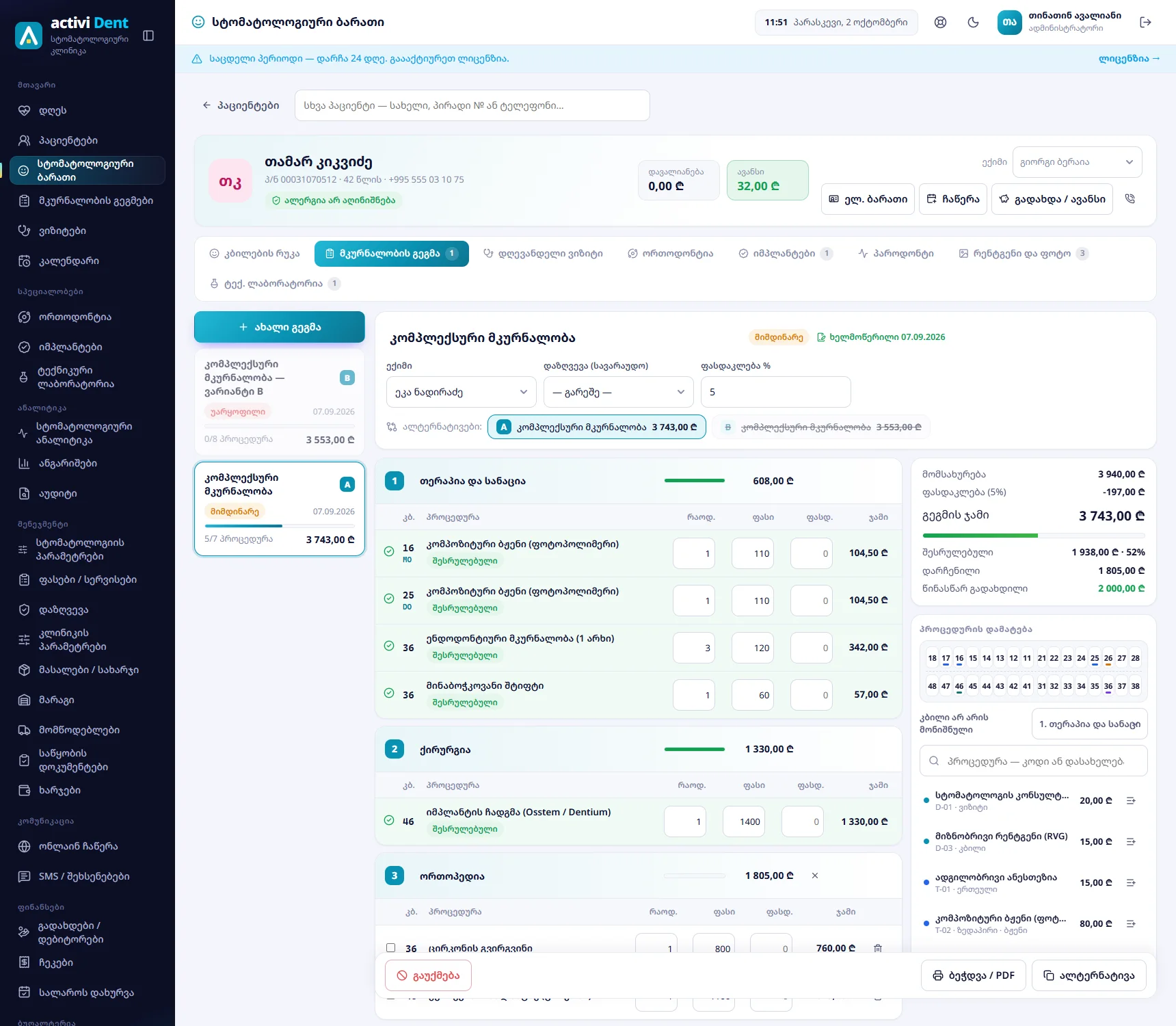Open the stage selector თერაპია და სანაცია
This screenshot has height=1026, width=1176.
(1089, 724)
